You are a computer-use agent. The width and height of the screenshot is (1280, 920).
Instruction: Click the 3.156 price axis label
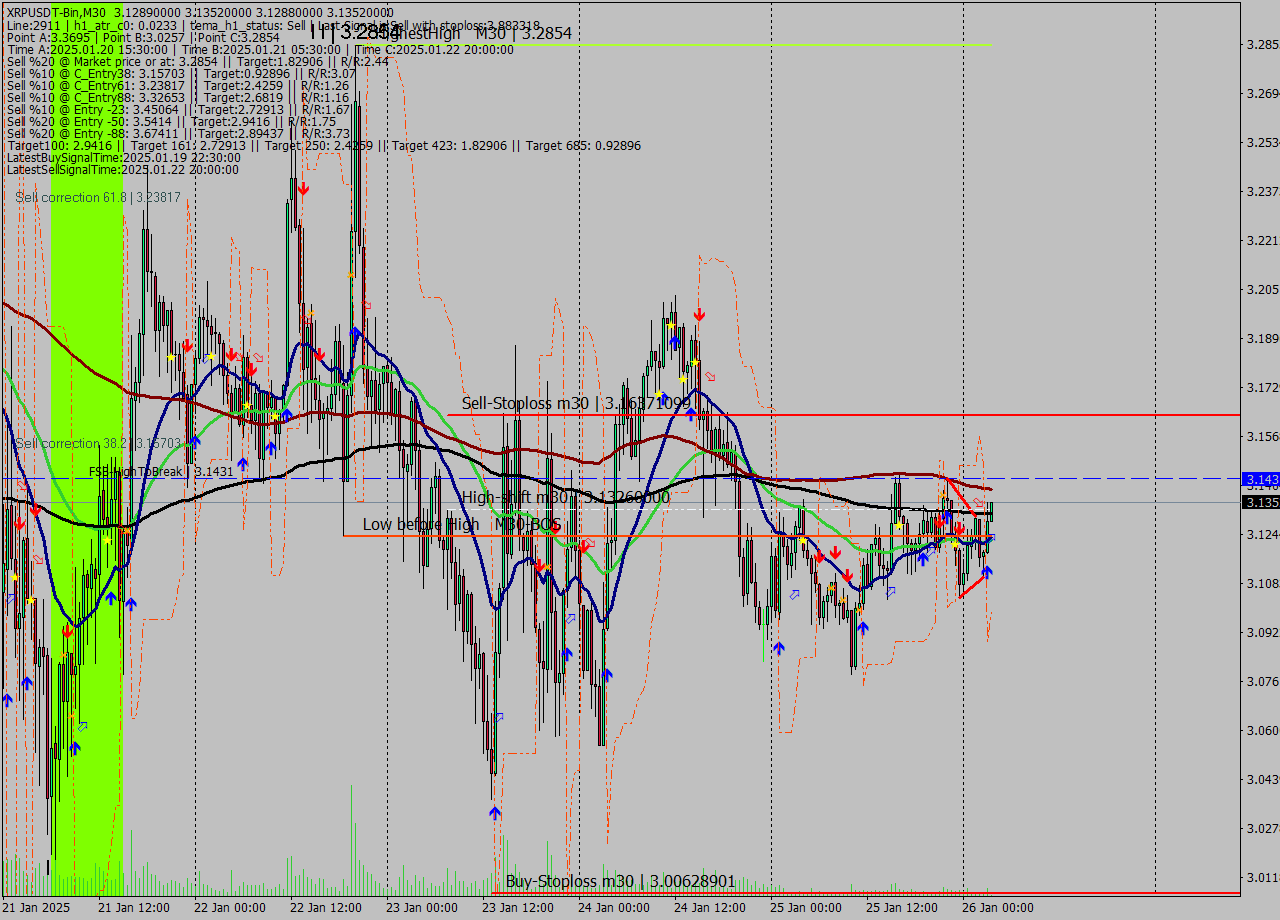[1263, 437]
